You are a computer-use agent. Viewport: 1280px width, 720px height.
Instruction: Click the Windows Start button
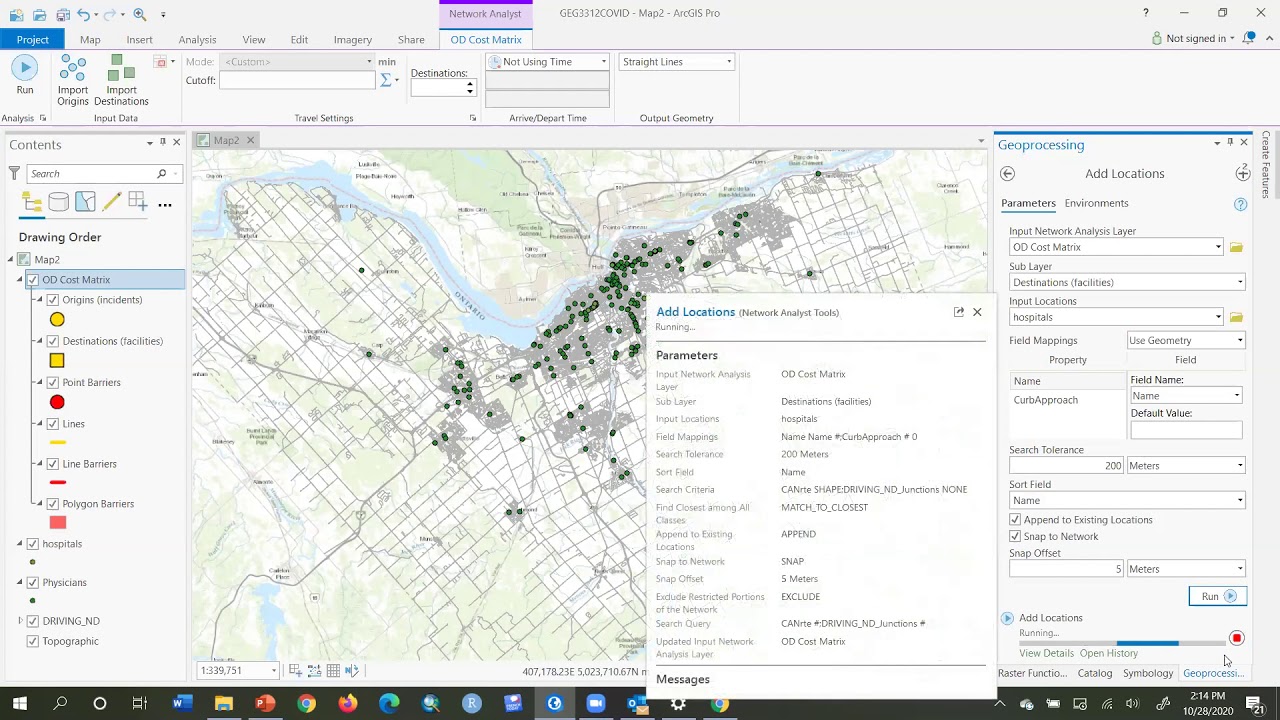click(19, 704)
